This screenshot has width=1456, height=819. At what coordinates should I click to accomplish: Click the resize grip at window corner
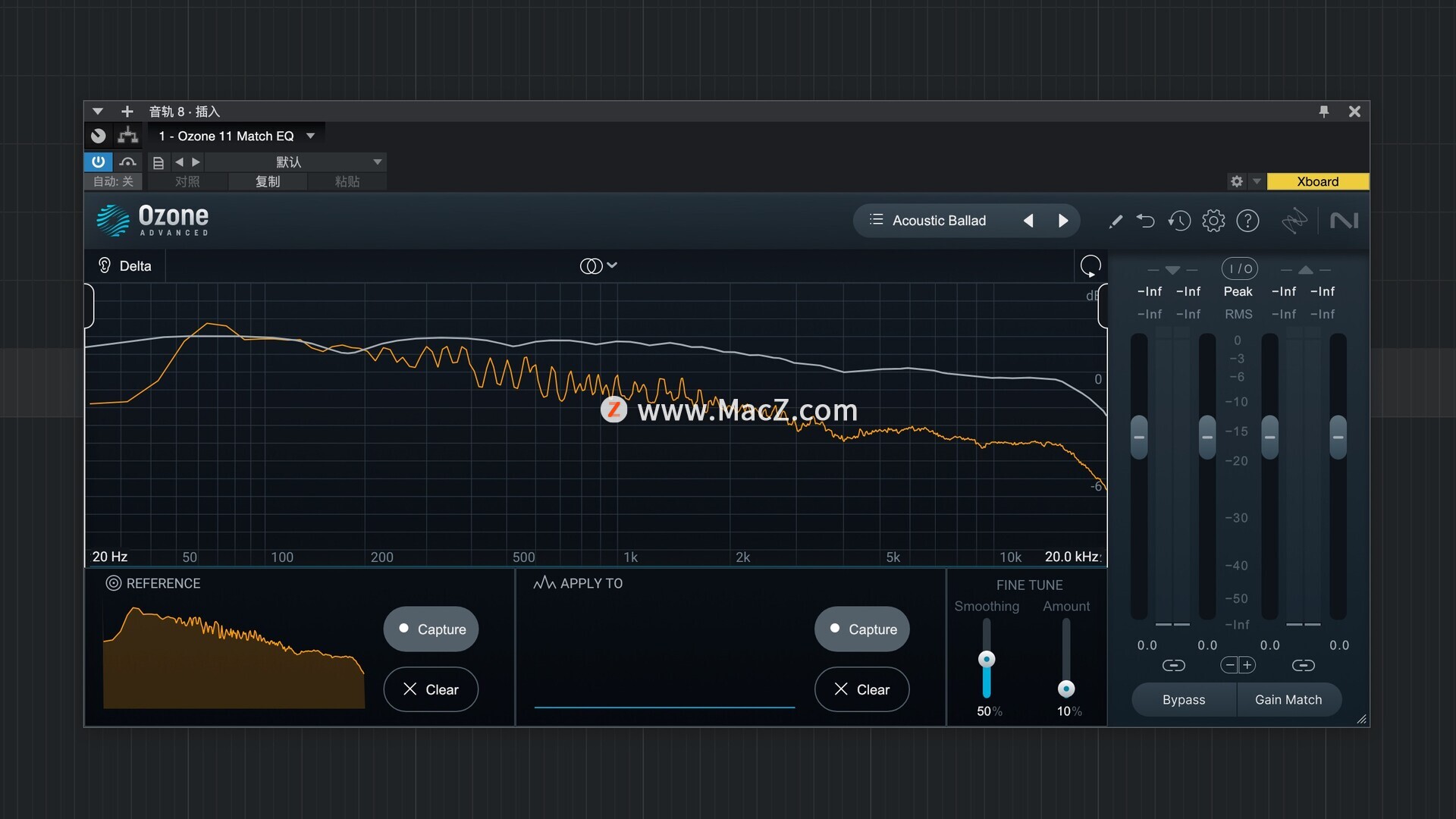(x=1361, y=719)
